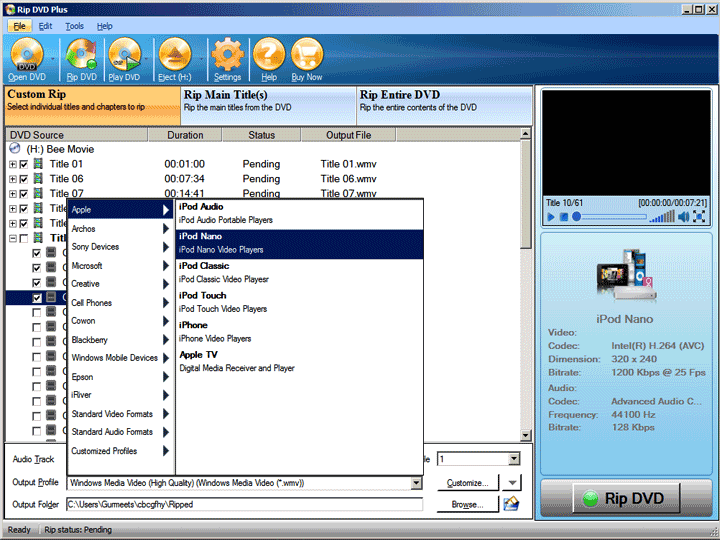Open output folder icon next to Browse
Viewport: 720px width, 540px height.
click(511, 504)
